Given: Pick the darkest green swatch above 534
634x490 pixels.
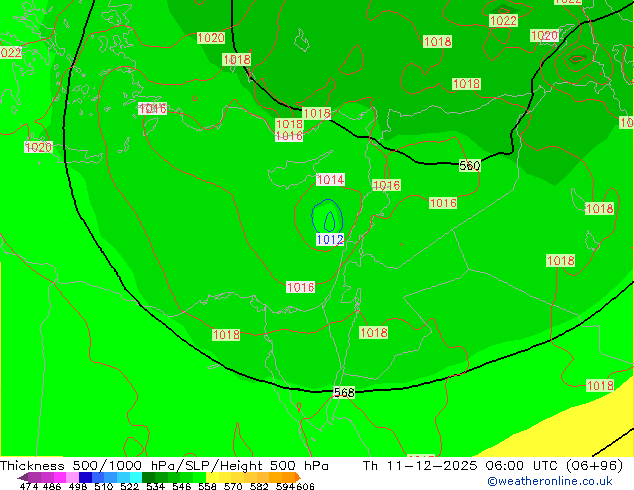Looking at the screenshot, I should pyautogui.click(x=148, y=477).
